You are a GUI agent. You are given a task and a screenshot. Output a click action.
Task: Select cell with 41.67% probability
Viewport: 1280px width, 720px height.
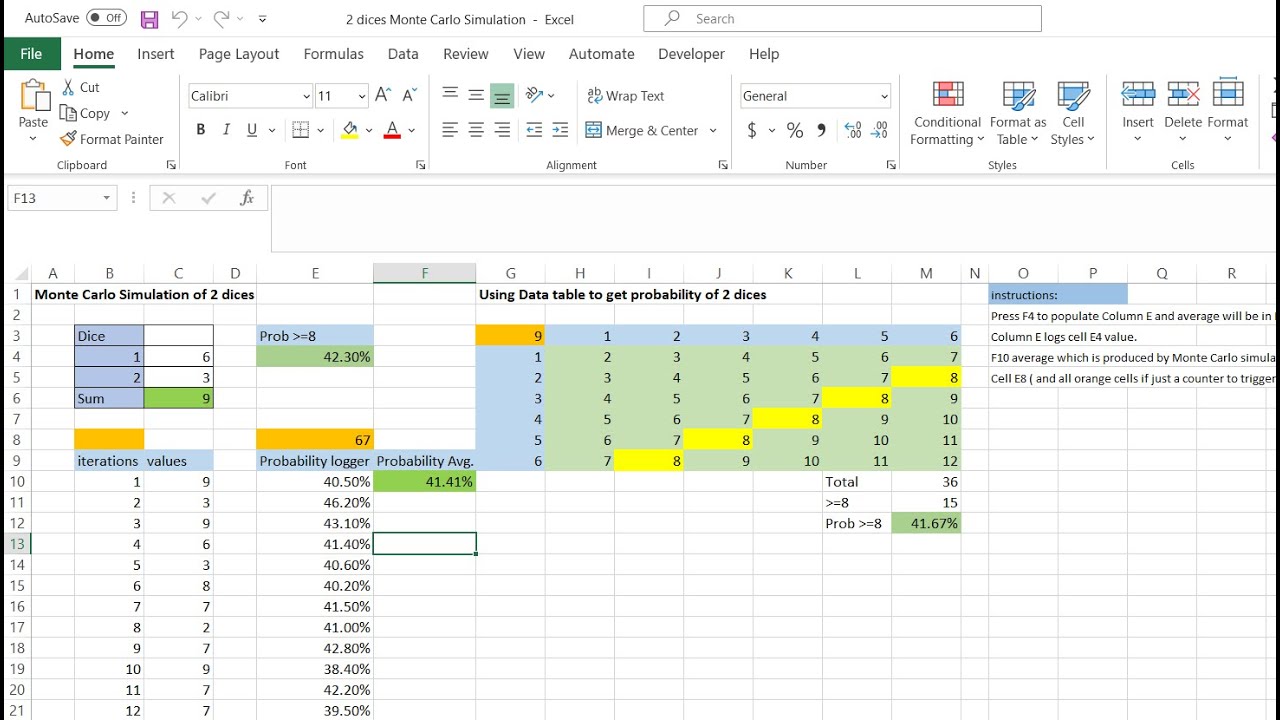(926, 523)
